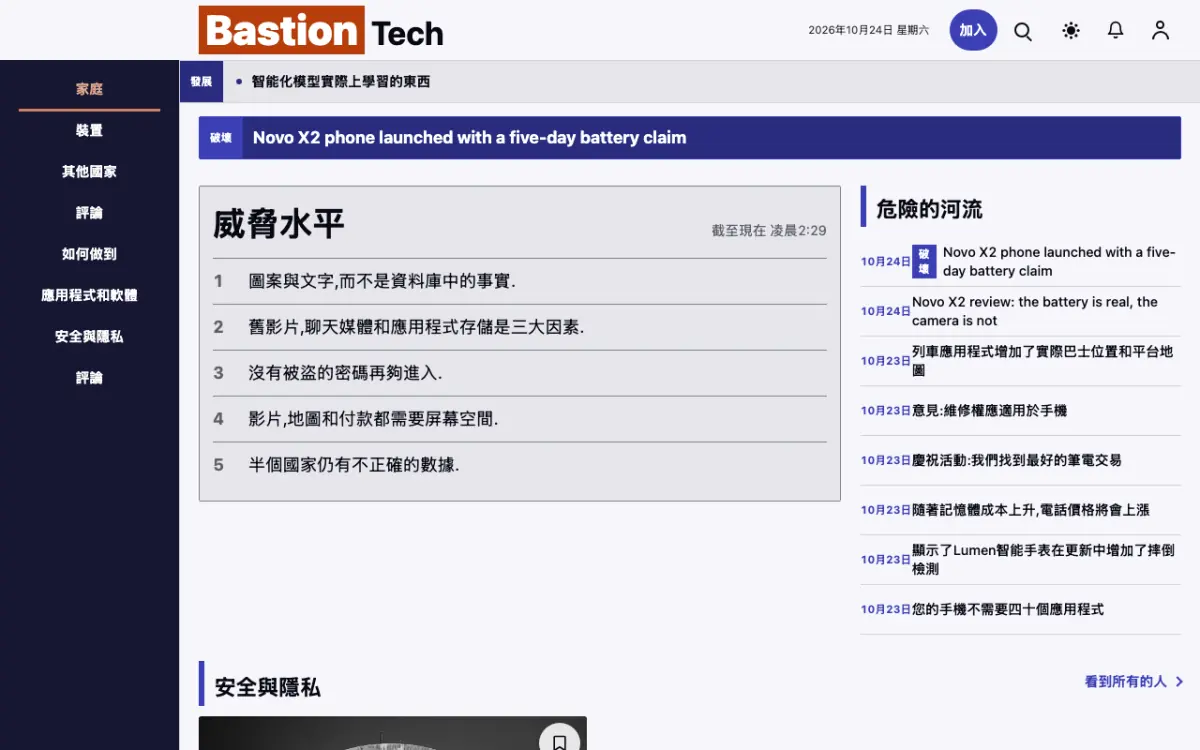This screenshot has width=1200, height=750.
Task: Open the 裝置 sidebar section
Action: 89,130
